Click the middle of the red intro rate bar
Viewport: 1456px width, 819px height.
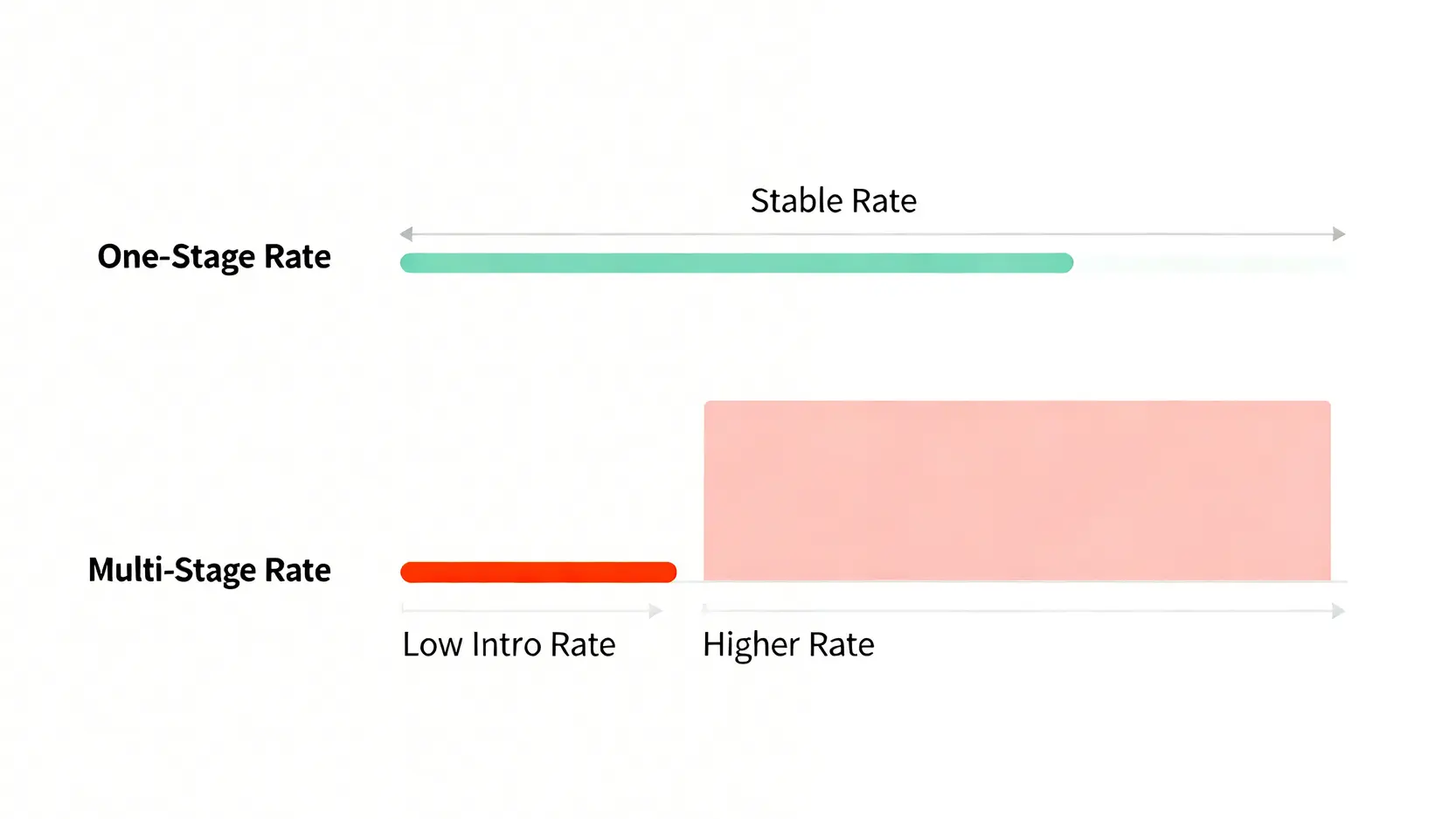tap(538, 573)
